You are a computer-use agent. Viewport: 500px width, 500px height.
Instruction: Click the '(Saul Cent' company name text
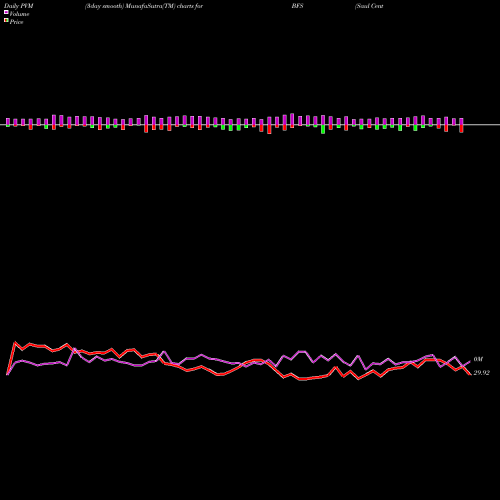[x=369, y=6]
